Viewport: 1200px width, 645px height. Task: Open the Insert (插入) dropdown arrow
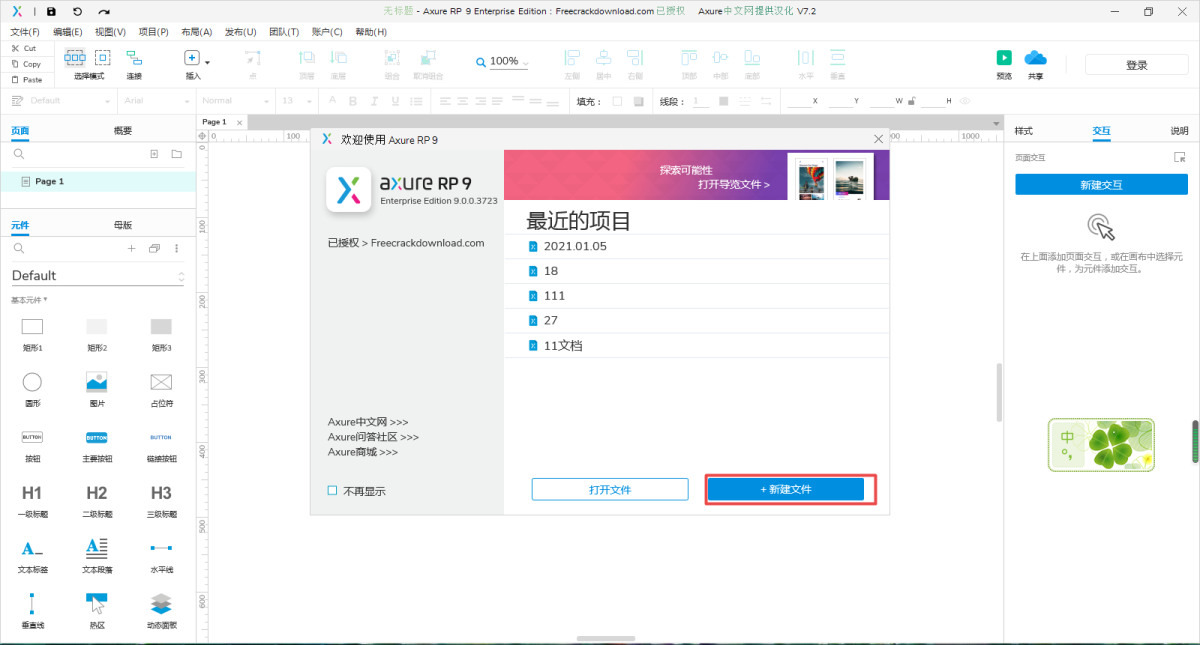tap(207, 62)
